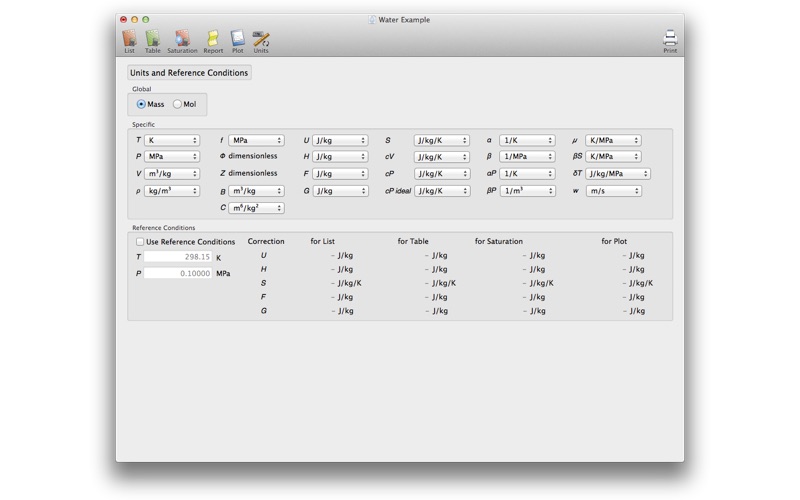Open the P pressure unit dropdown
The image size is (800, 500).
pos(172,157)
